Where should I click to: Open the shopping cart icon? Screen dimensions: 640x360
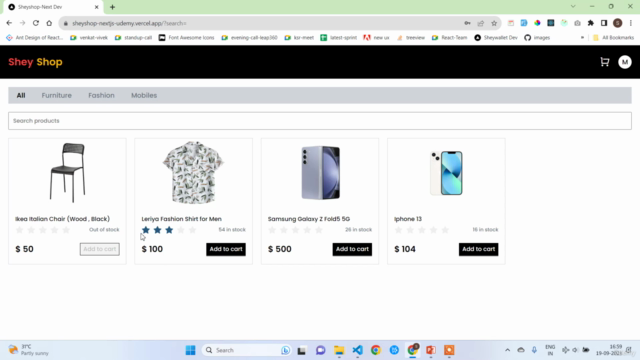[x=604, y=62]
